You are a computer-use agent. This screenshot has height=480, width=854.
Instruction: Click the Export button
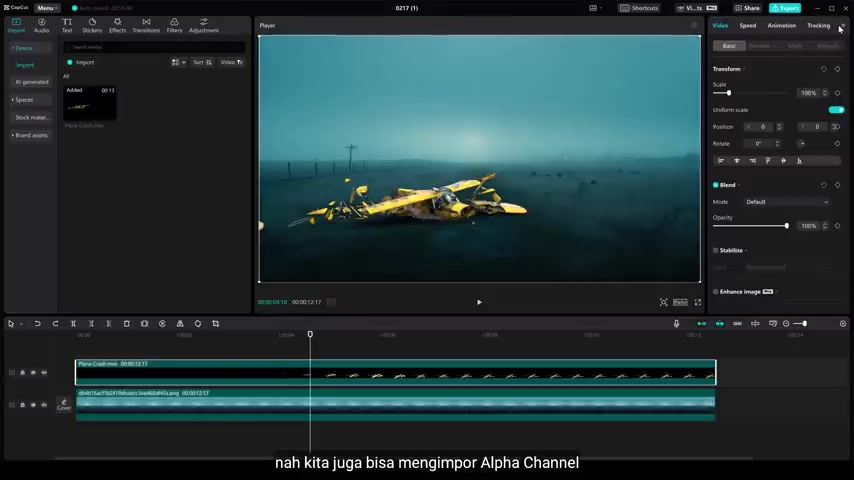pyautogui.click(x=785, y=8)
